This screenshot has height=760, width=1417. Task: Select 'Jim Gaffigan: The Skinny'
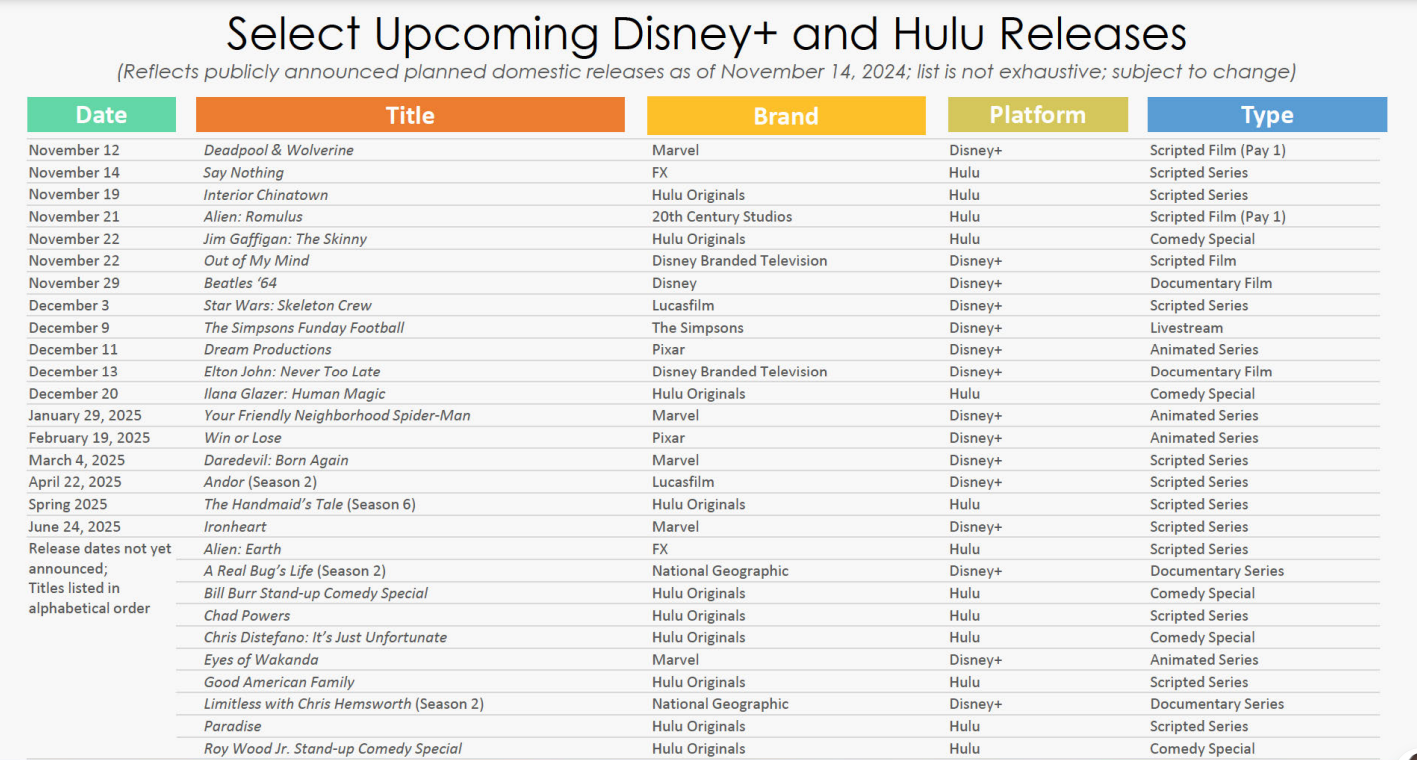click(286, 239)
